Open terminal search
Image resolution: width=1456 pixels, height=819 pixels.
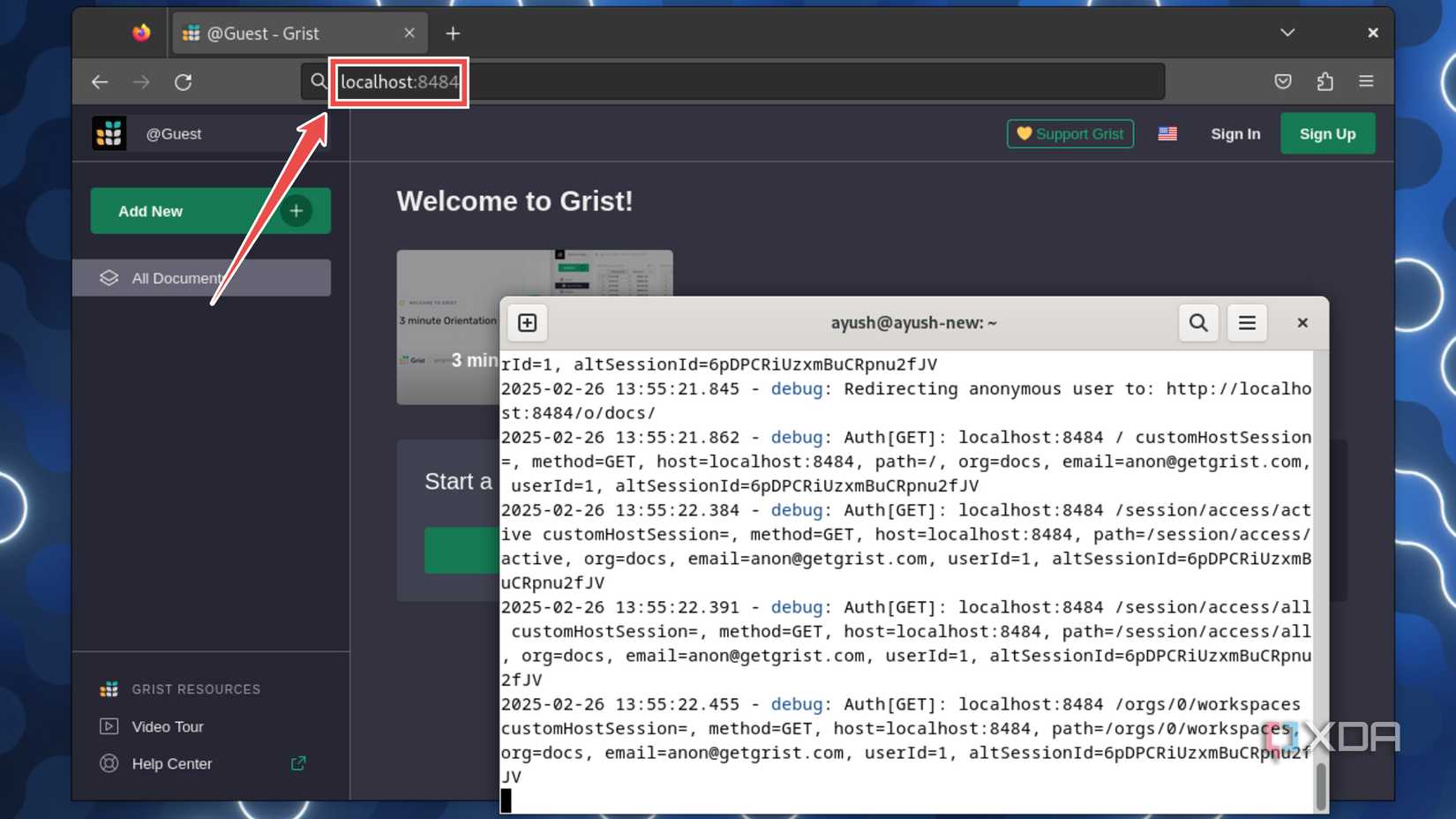pyautogui.click(x=1198, y=323)
